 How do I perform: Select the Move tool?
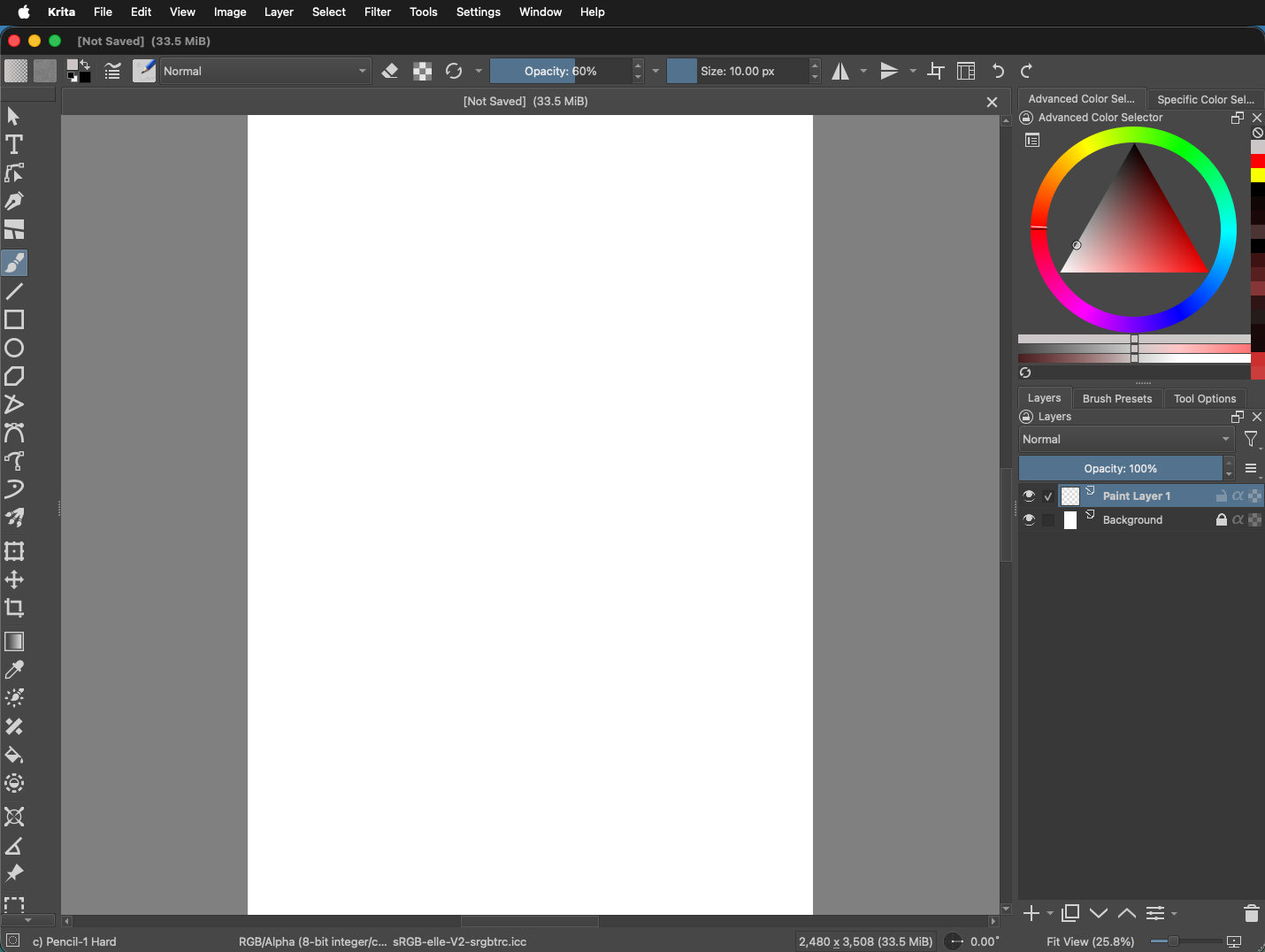[x=14, y=580]
